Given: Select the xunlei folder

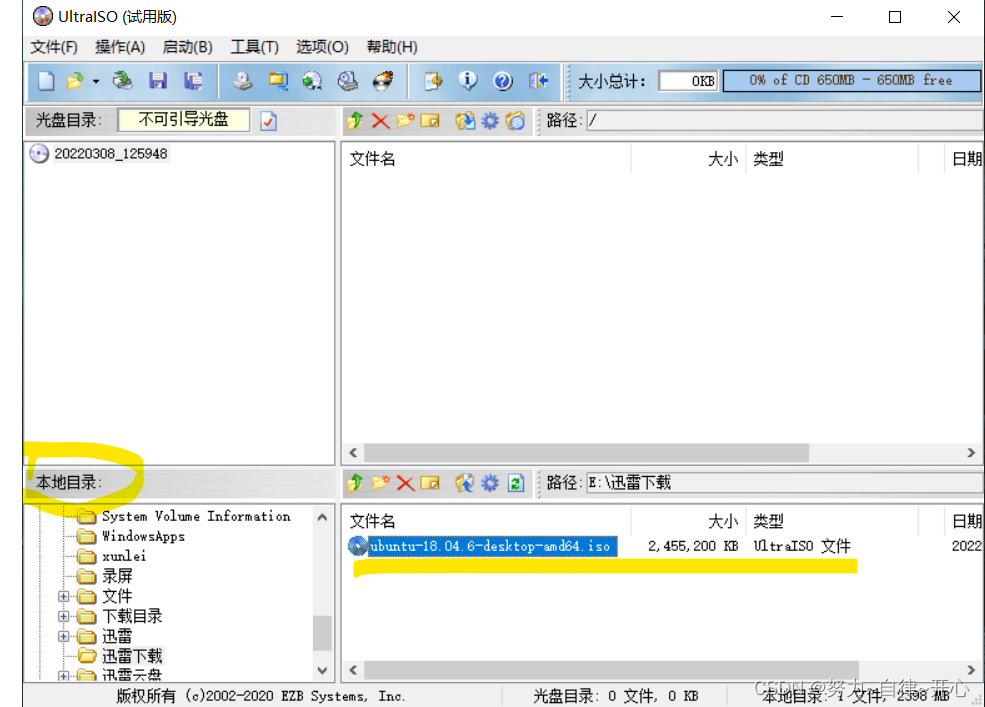Looking at the screenshot, I should click(124, 556).
